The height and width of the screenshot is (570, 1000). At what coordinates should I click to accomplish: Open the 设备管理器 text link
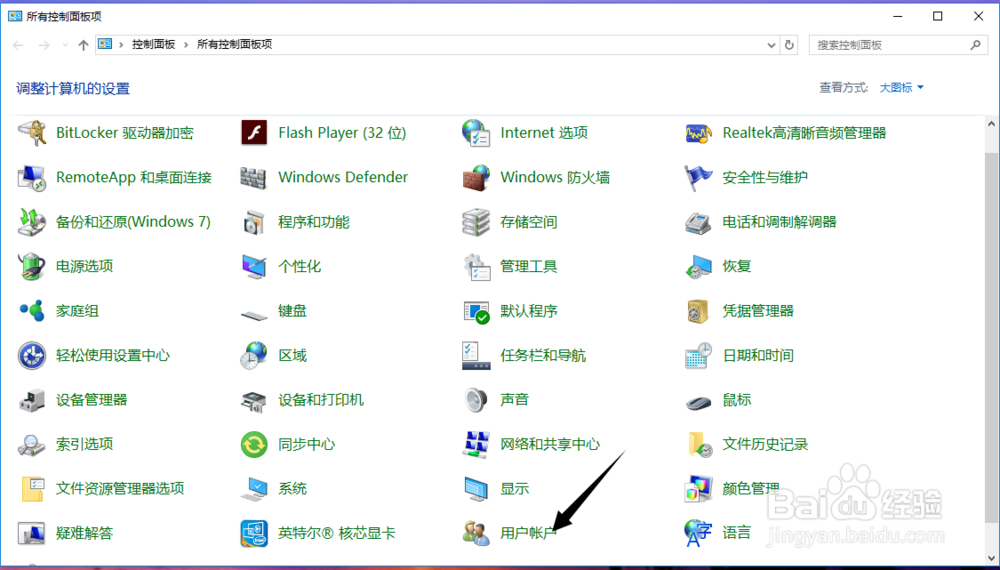point(92,400)
